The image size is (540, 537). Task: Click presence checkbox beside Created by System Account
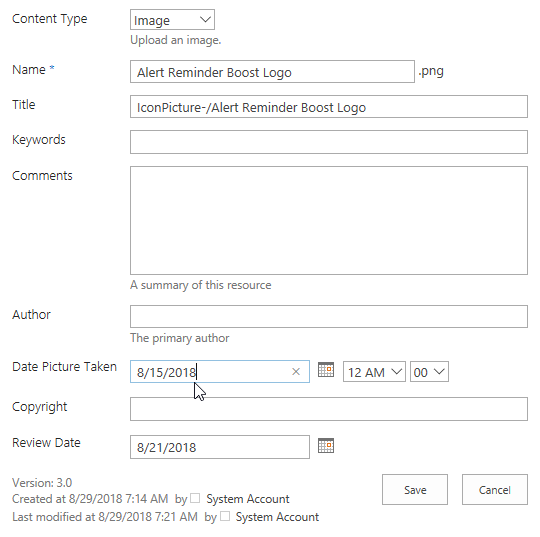pyautogui.click(x=195, y=498)
